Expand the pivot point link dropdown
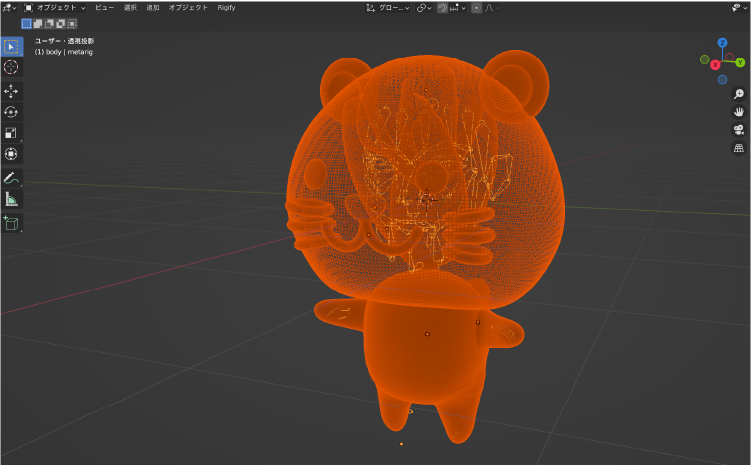 pos(424,8)
